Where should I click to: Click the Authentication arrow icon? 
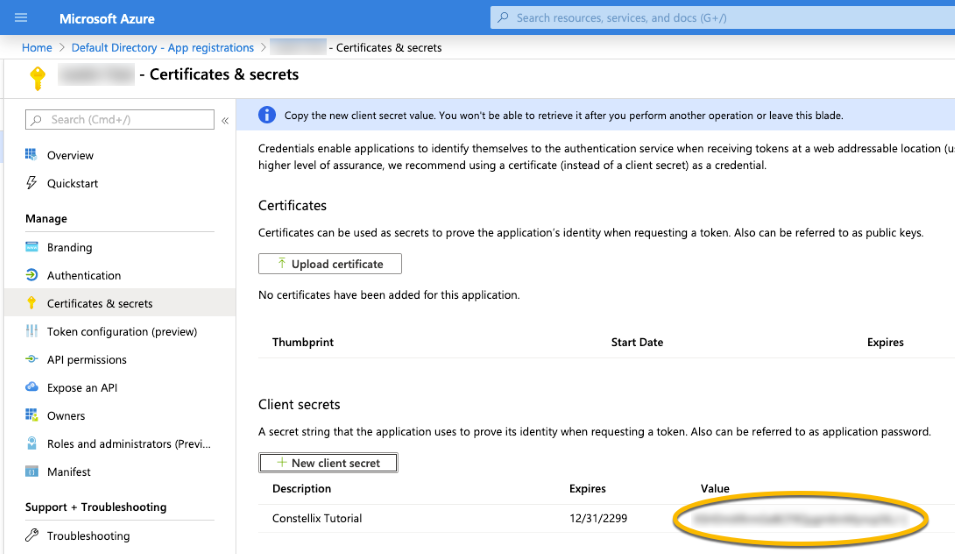pos(32,275)
